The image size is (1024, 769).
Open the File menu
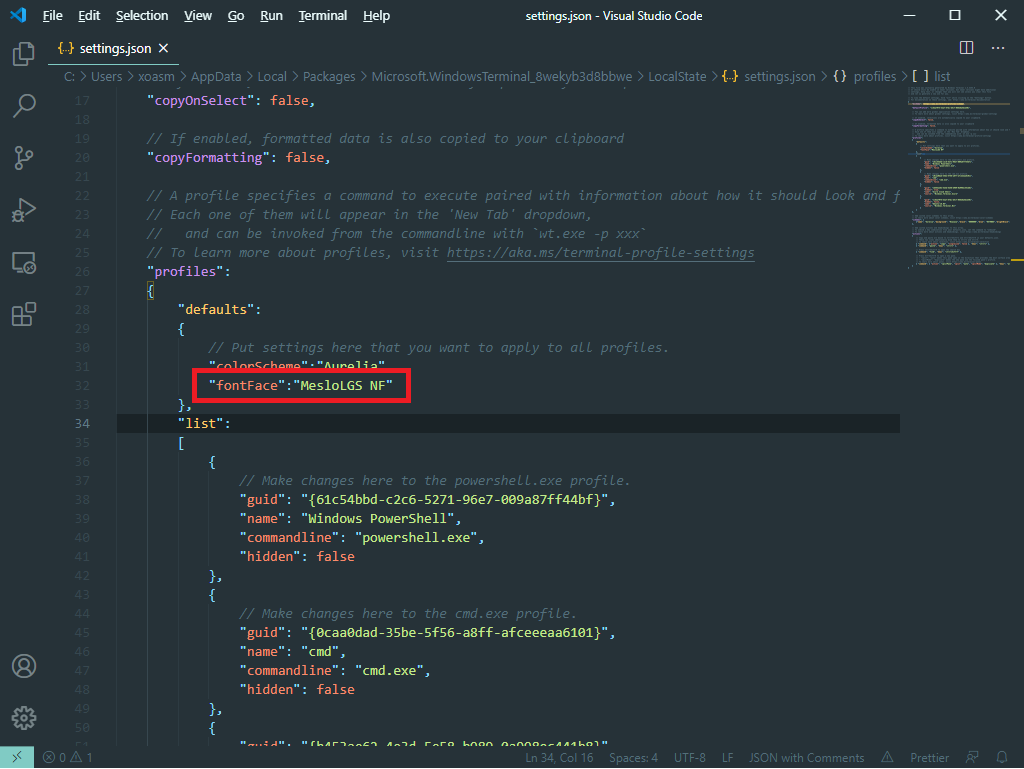(52, 16)
